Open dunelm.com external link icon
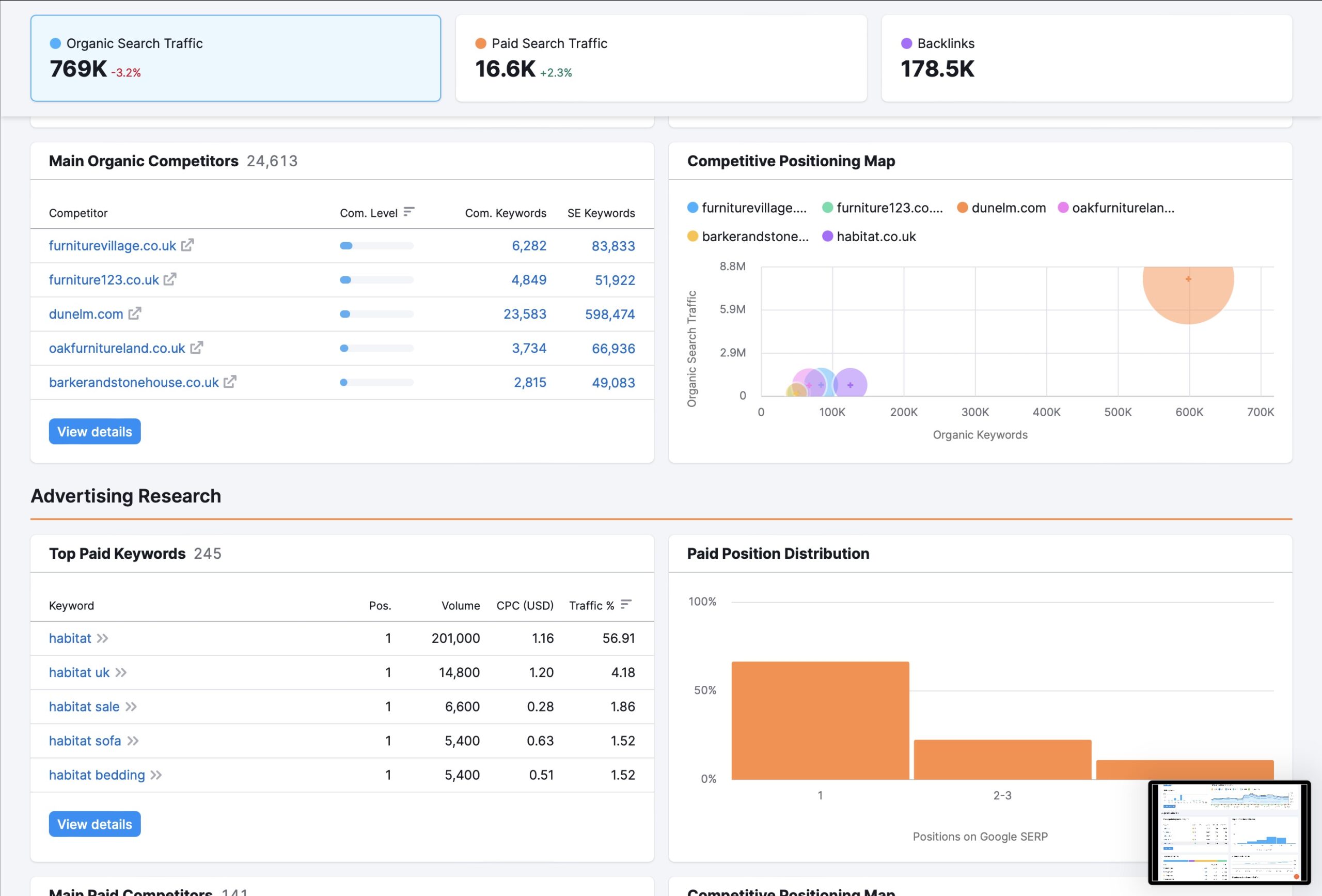The width and height of the screenshot is (1322, 896). [134, 313]
